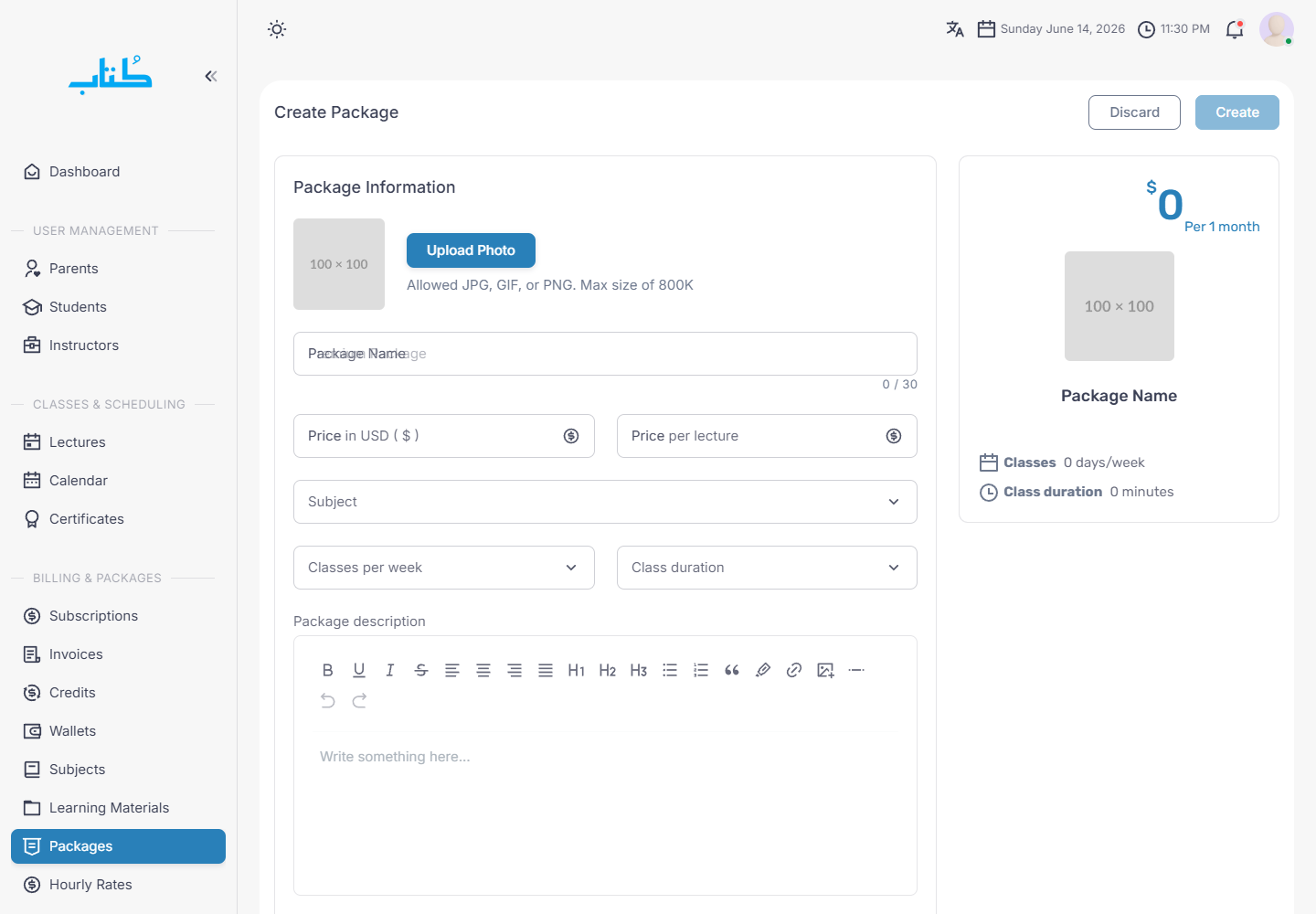Viewport: 1316px width, 914px height.
Task: Open Certificates page
Action: click(118, 519)
